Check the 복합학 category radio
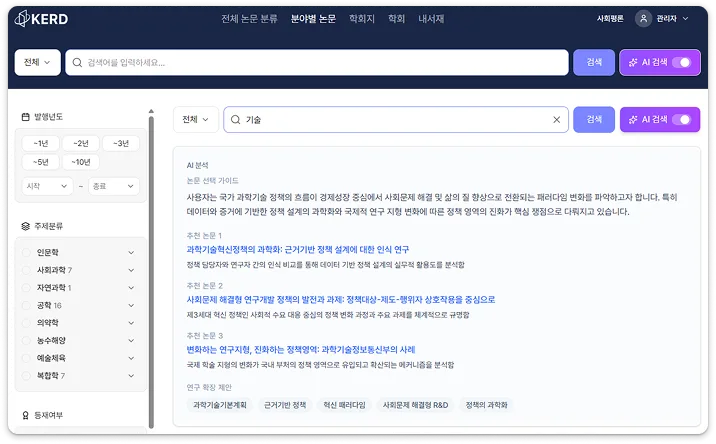This screenshot has width=716, height=444. [x=26, y=376]
